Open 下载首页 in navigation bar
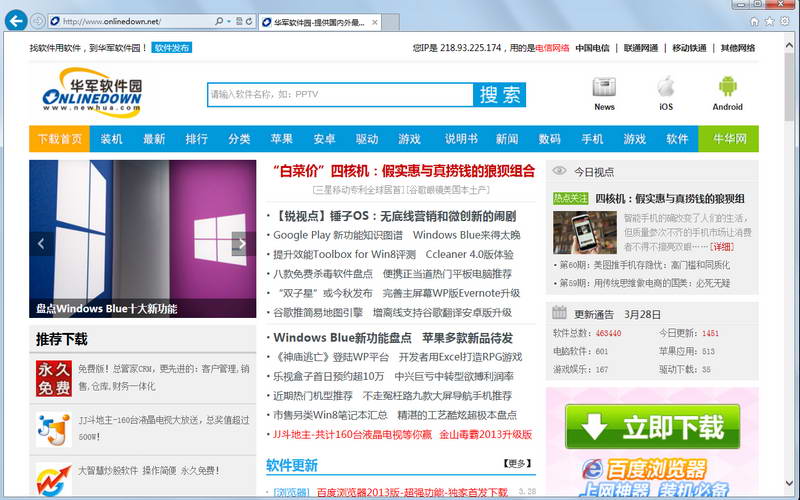The image size is (800, 500). 60,139
